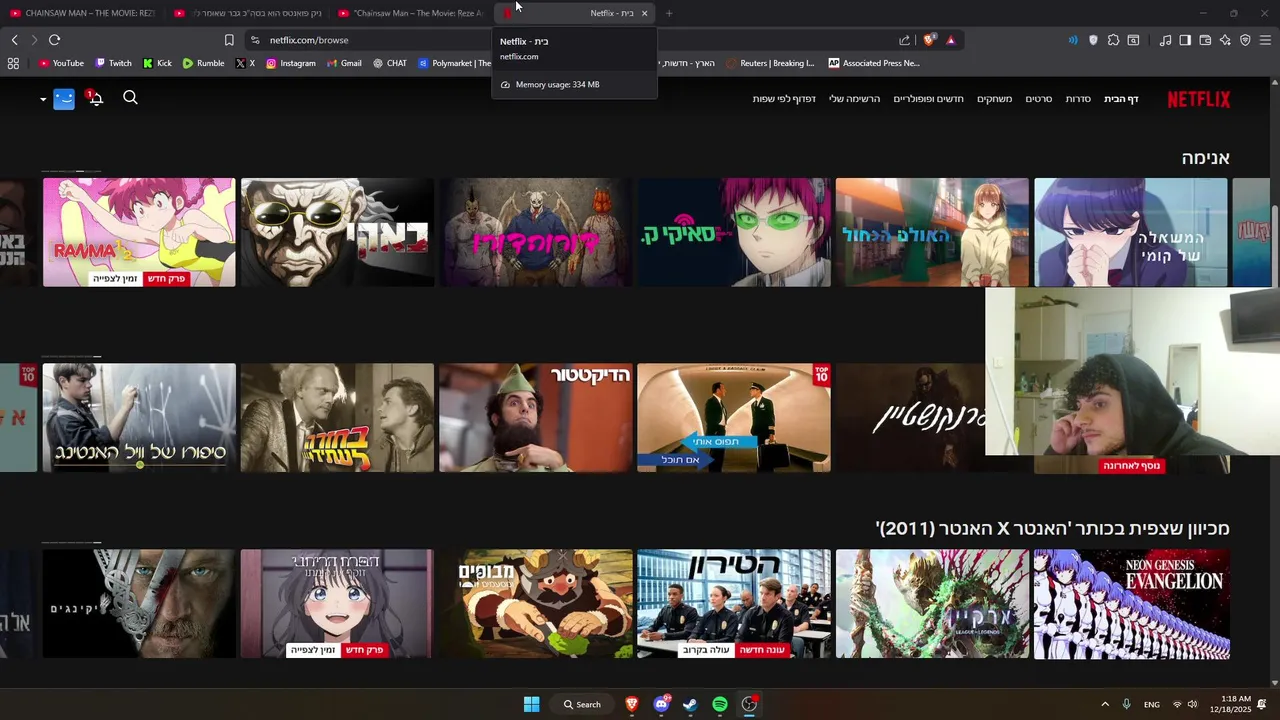
Task: Open Discord from the taskbar
Action: 661,704
